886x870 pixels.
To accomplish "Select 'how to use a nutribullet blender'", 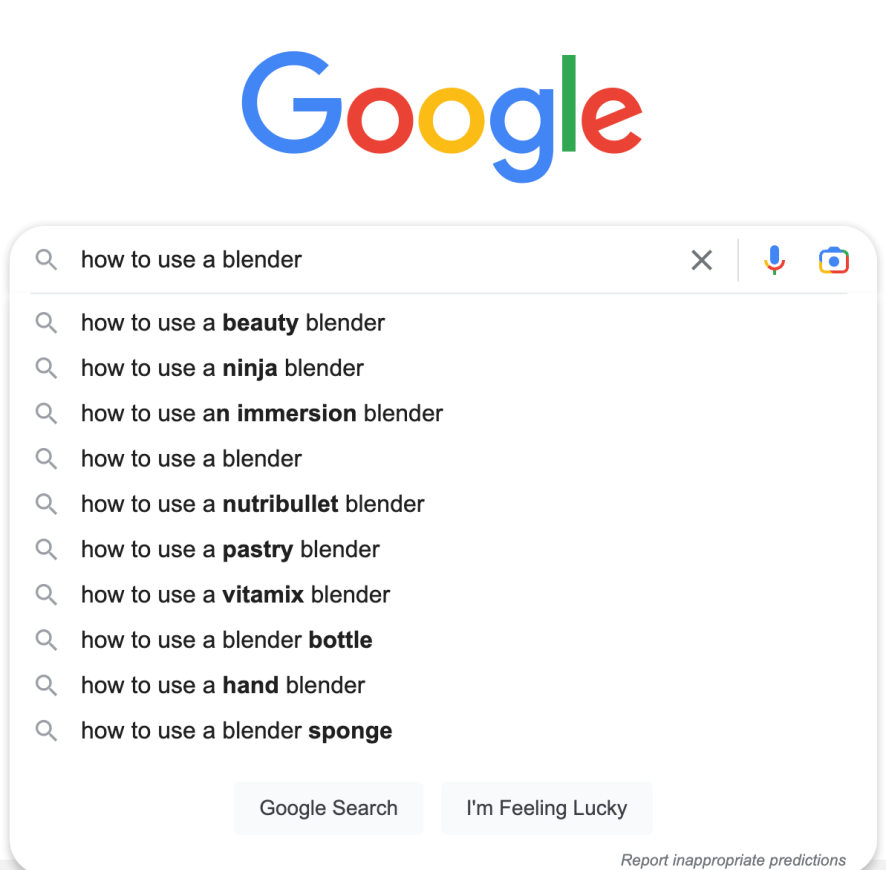I will [443, 504].
